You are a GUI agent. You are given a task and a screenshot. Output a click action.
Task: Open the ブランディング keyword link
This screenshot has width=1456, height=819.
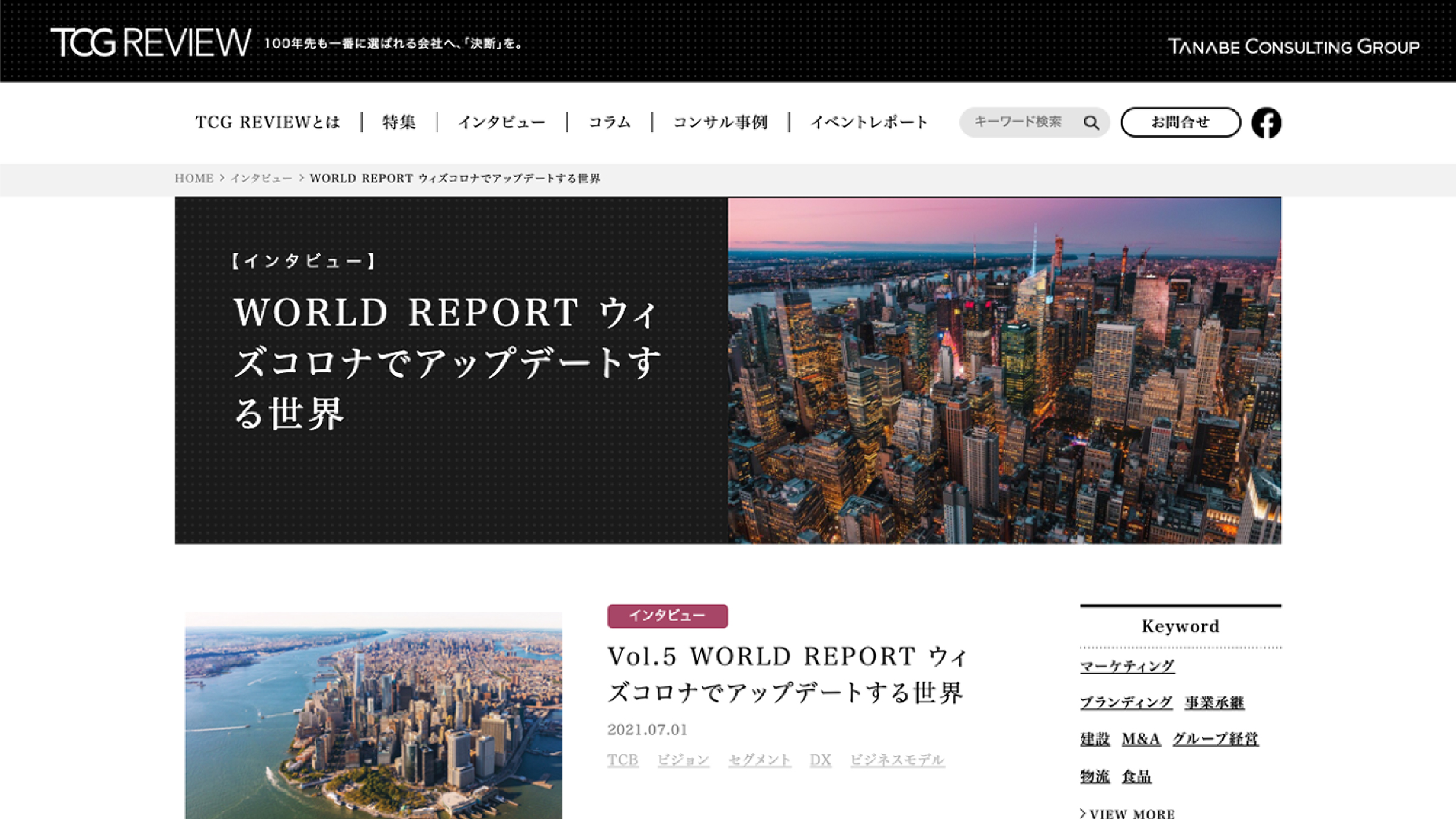(x=1126, y=703)
